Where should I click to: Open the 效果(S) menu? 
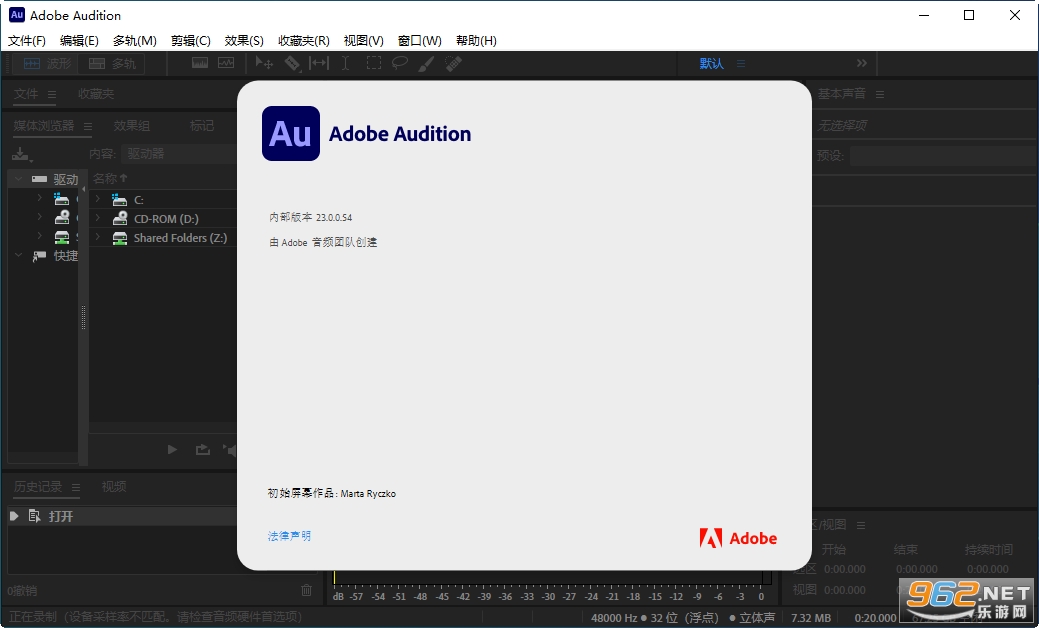pyautogui.click(x=244, y=41)
